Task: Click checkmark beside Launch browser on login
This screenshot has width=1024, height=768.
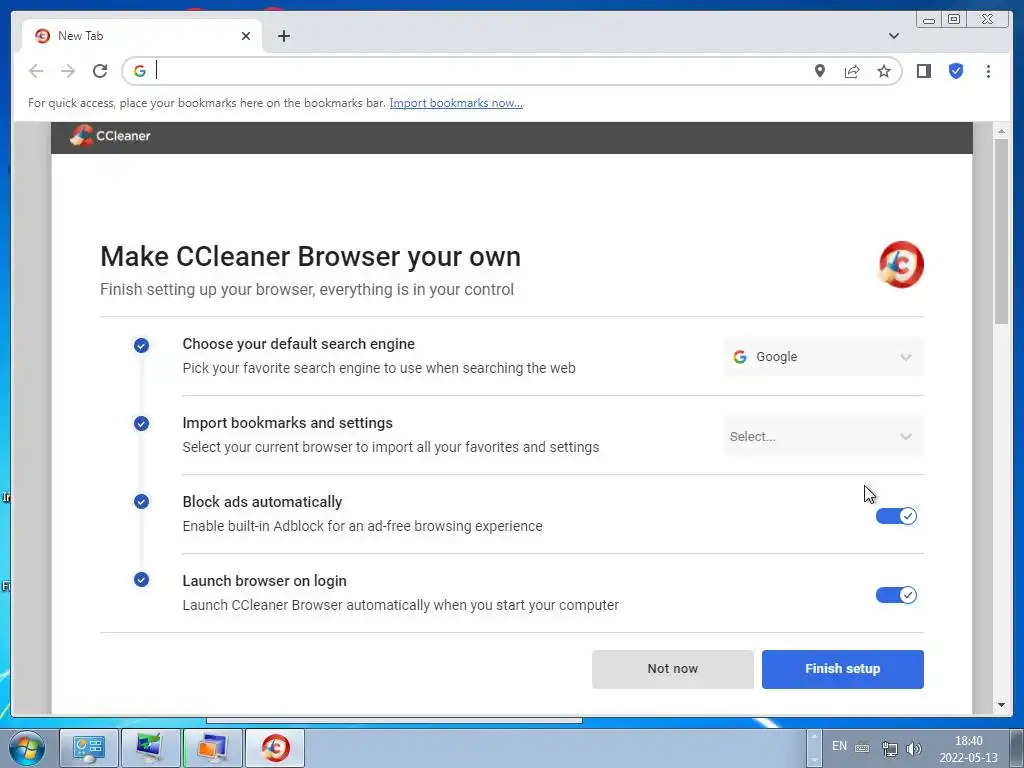Action: point(141,580)
